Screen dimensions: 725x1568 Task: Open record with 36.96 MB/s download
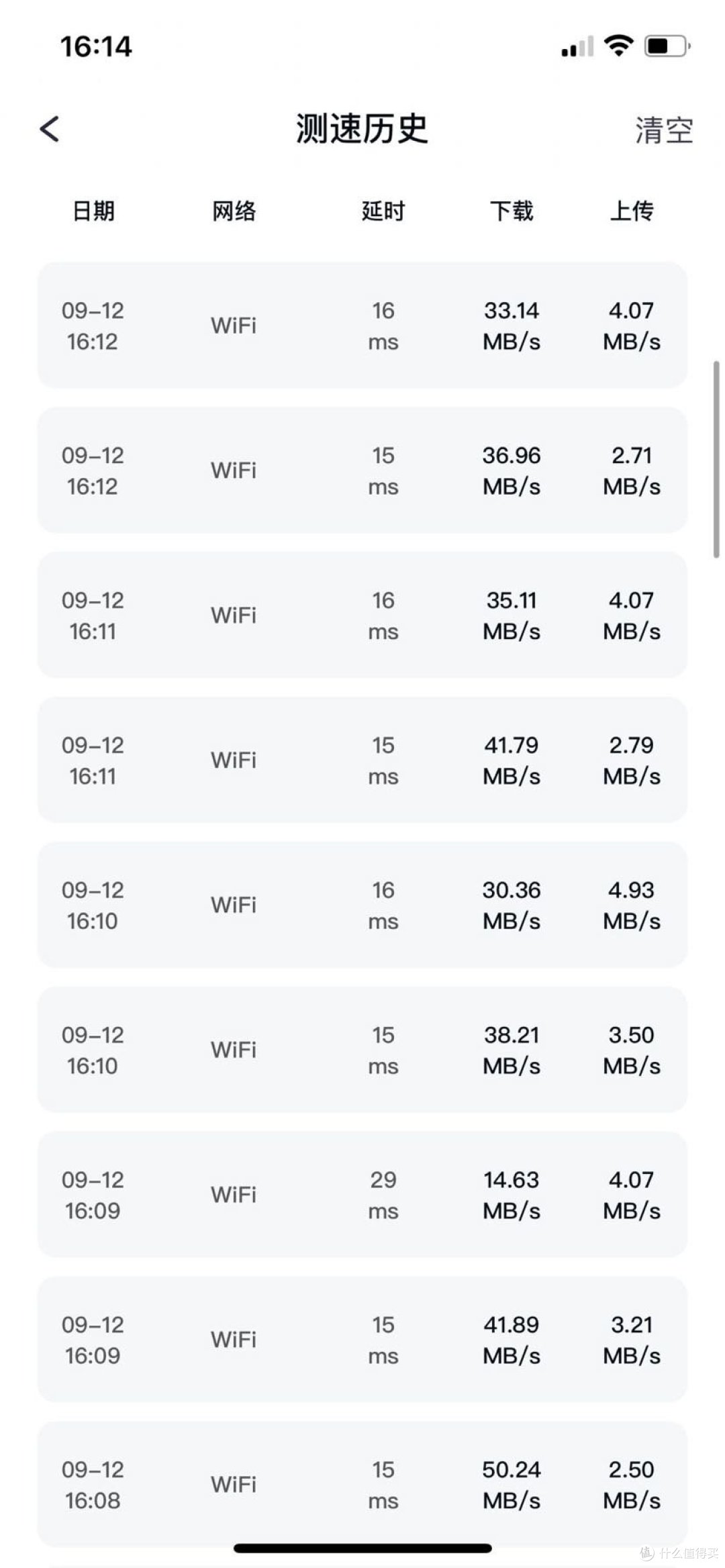coord(362,471)
